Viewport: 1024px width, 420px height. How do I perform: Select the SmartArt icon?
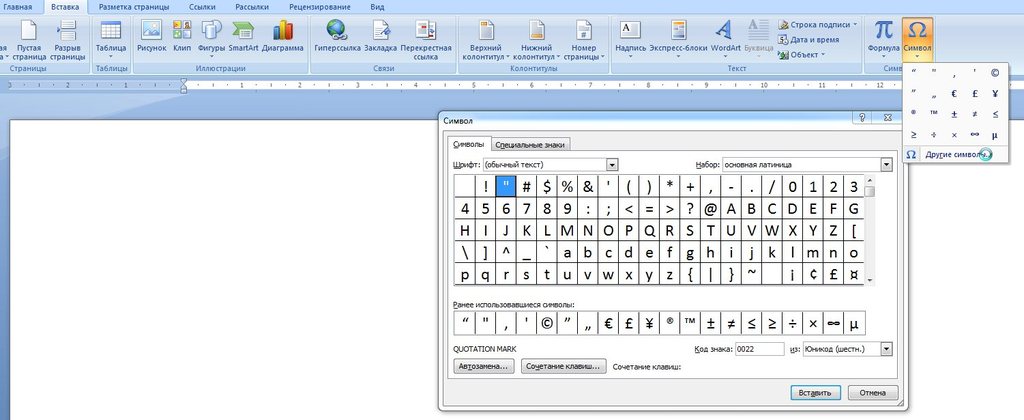243,31
